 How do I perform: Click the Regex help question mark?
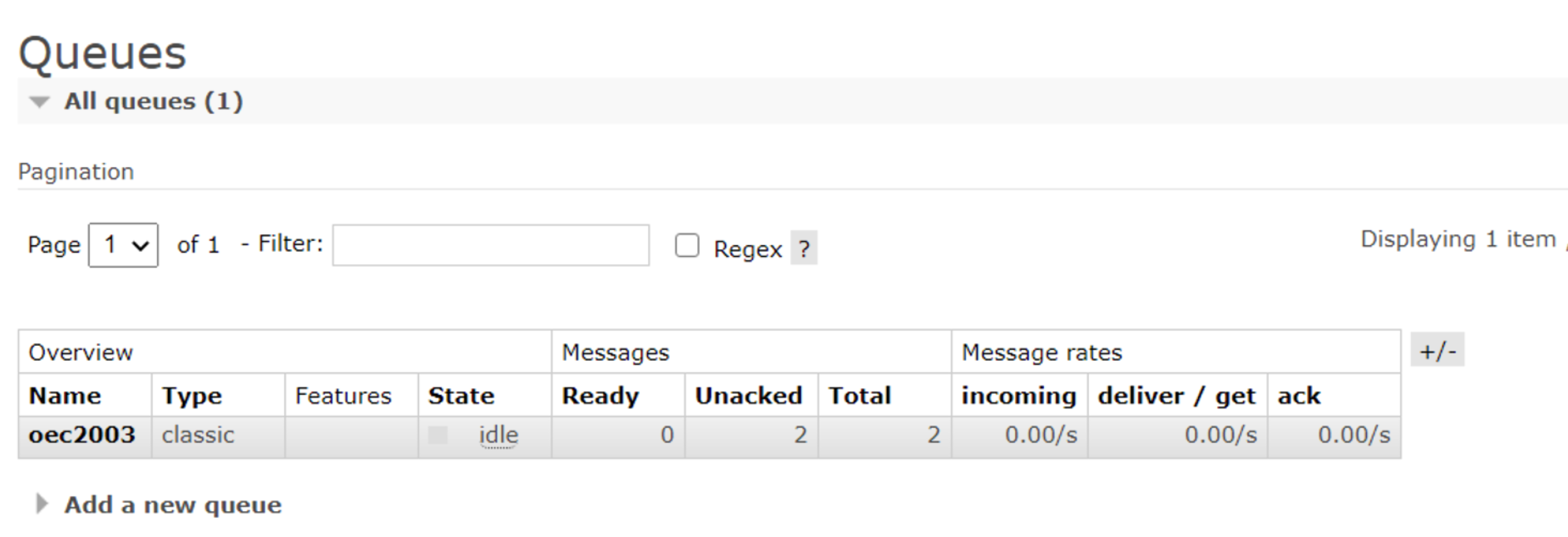pos(804,248)
